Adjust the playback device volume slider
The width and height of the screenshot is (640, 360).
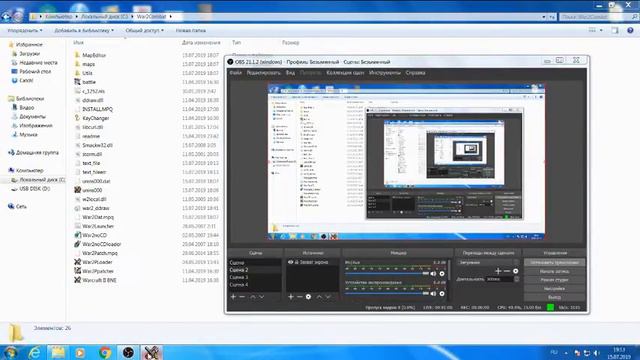pyautogui.click(x=387, y=293)
